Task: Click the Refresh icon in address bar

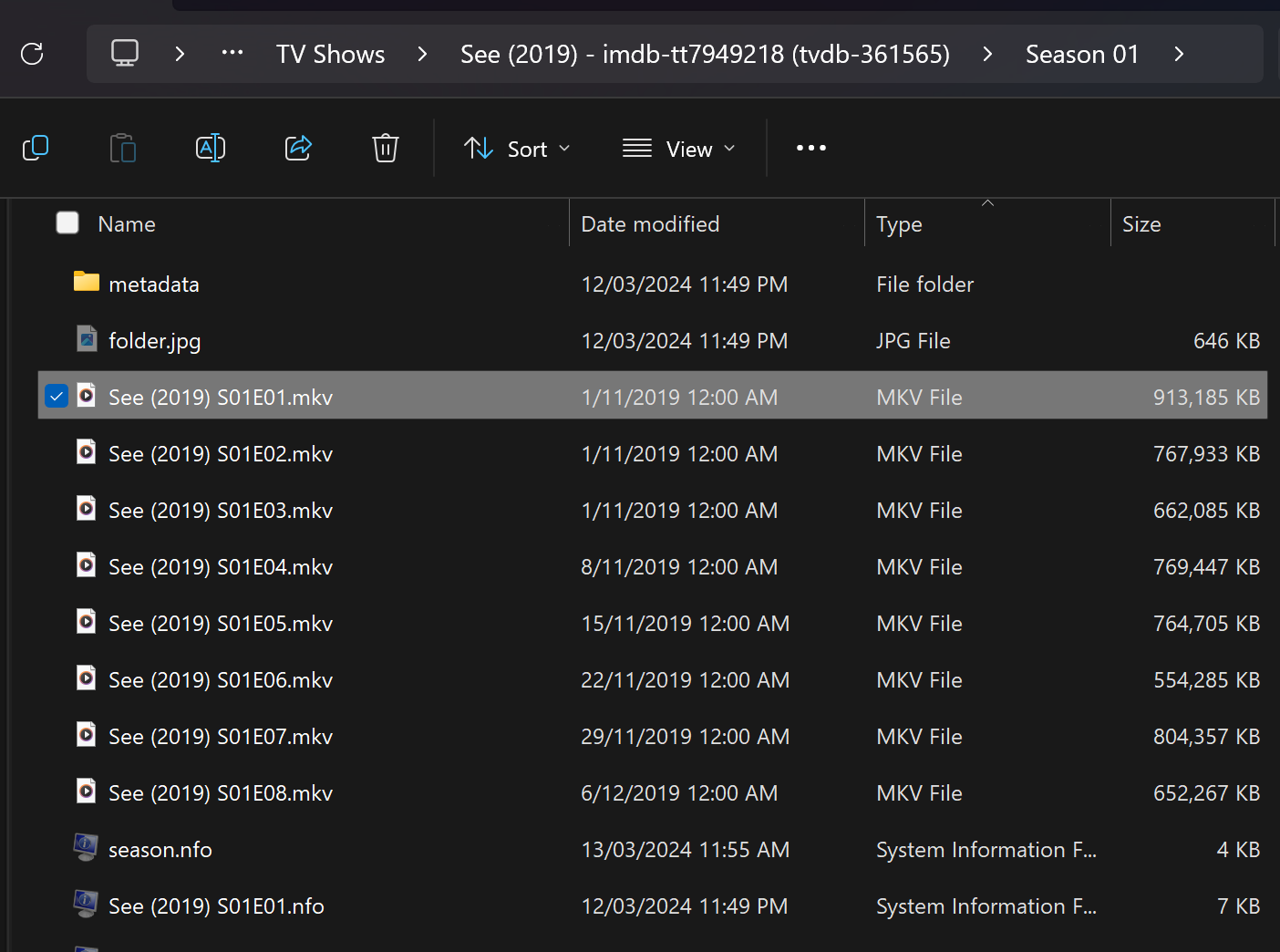Action: [x=32, y=54]
